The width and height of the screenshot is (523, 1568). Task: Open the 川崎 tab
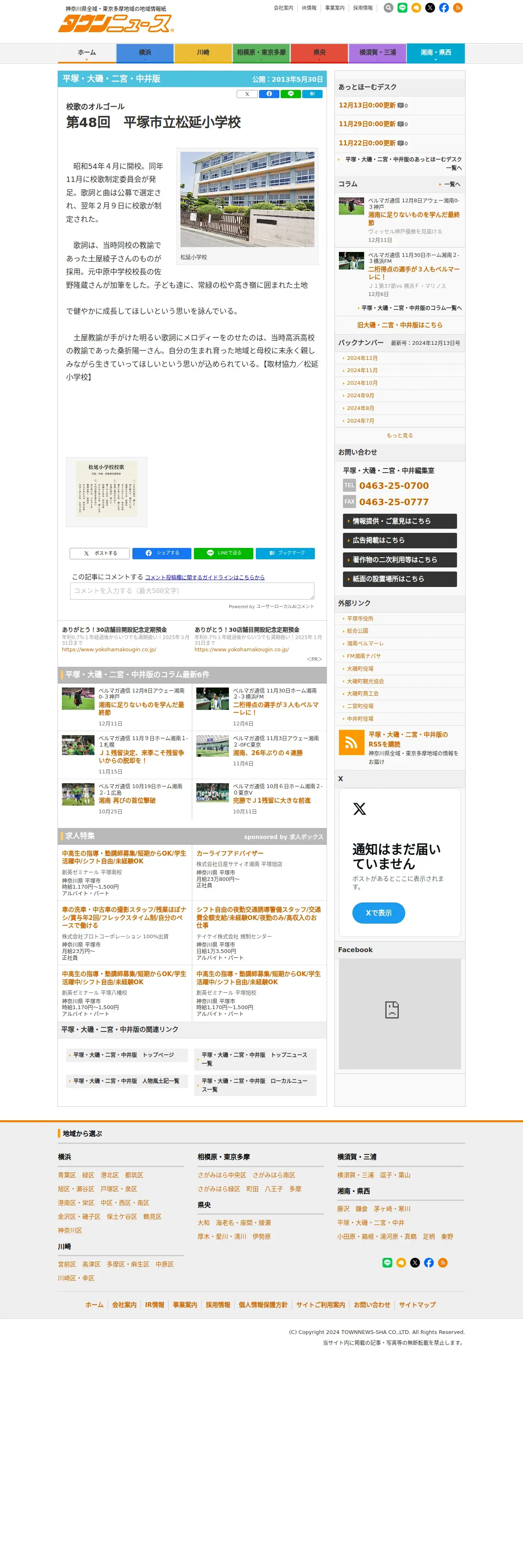pos(203,53)
